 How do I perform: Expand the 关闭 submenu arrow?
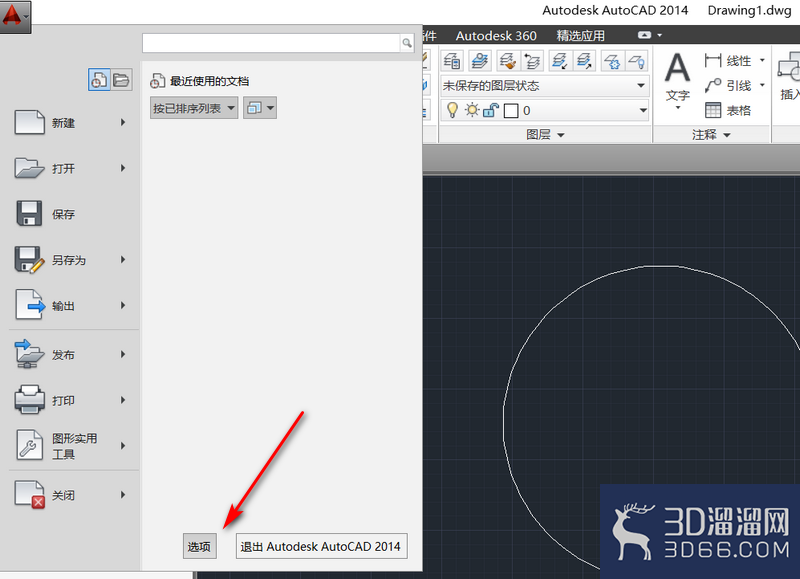pos(123,494)
